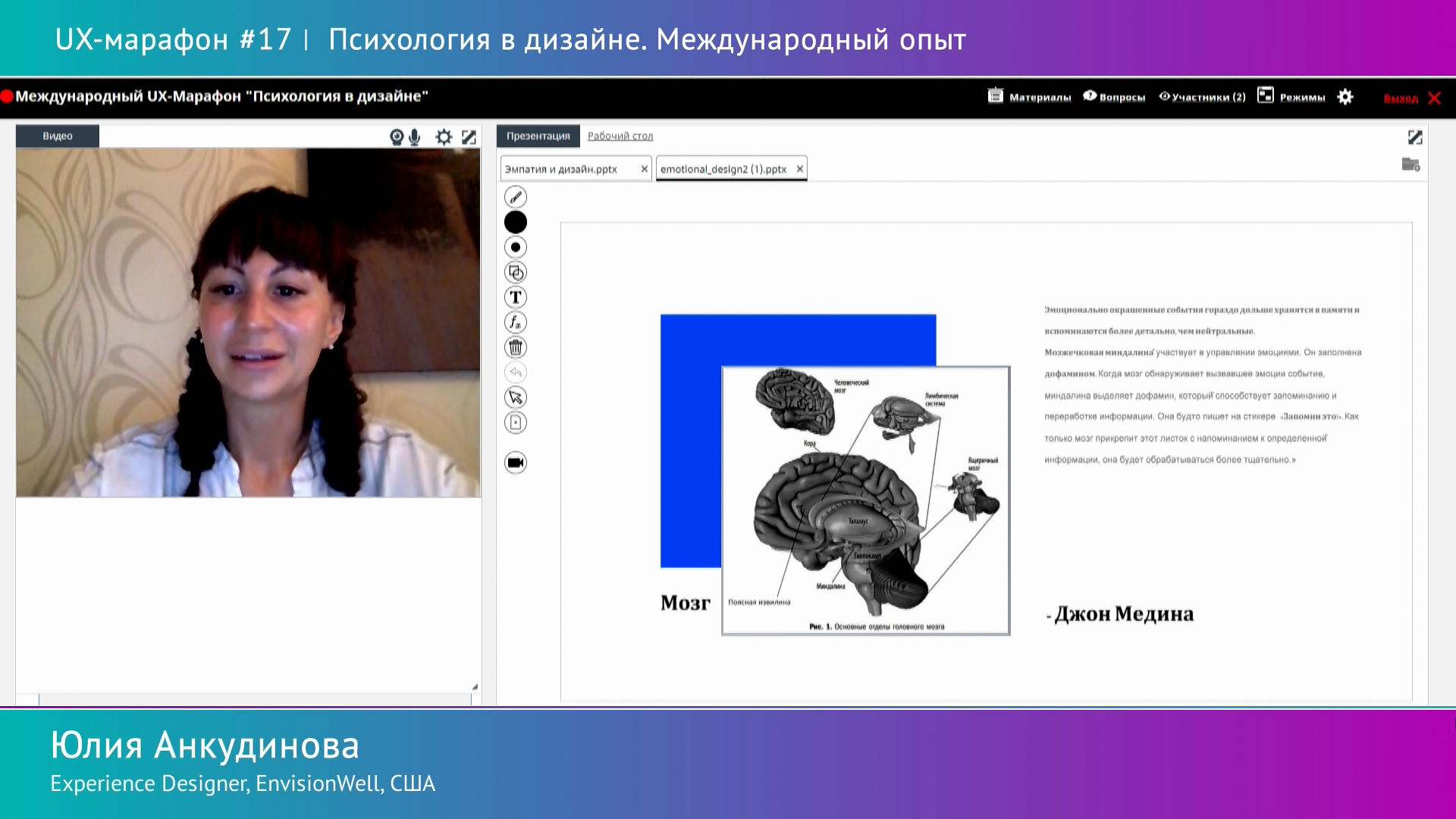The height and width of the screenshot is (819, 1456).
Task: Select the pencil drawing tool
Action: [x=516, y=197]
